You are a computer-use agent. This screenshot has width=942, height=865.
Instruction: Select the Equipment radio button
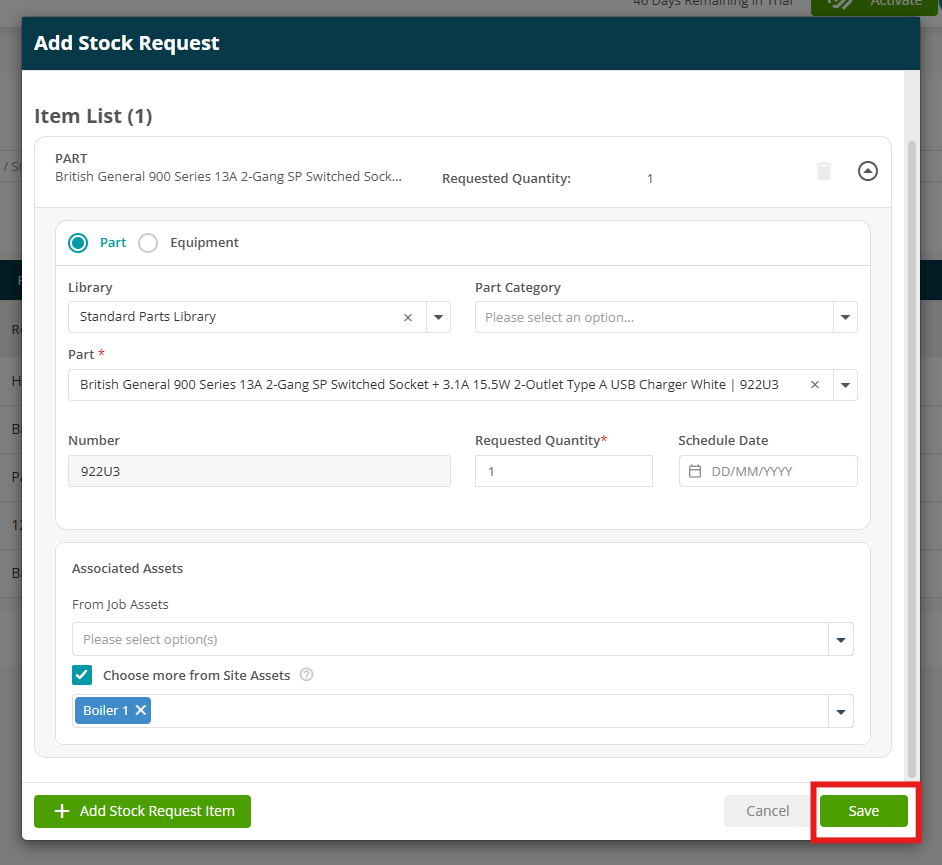[148, 243]
